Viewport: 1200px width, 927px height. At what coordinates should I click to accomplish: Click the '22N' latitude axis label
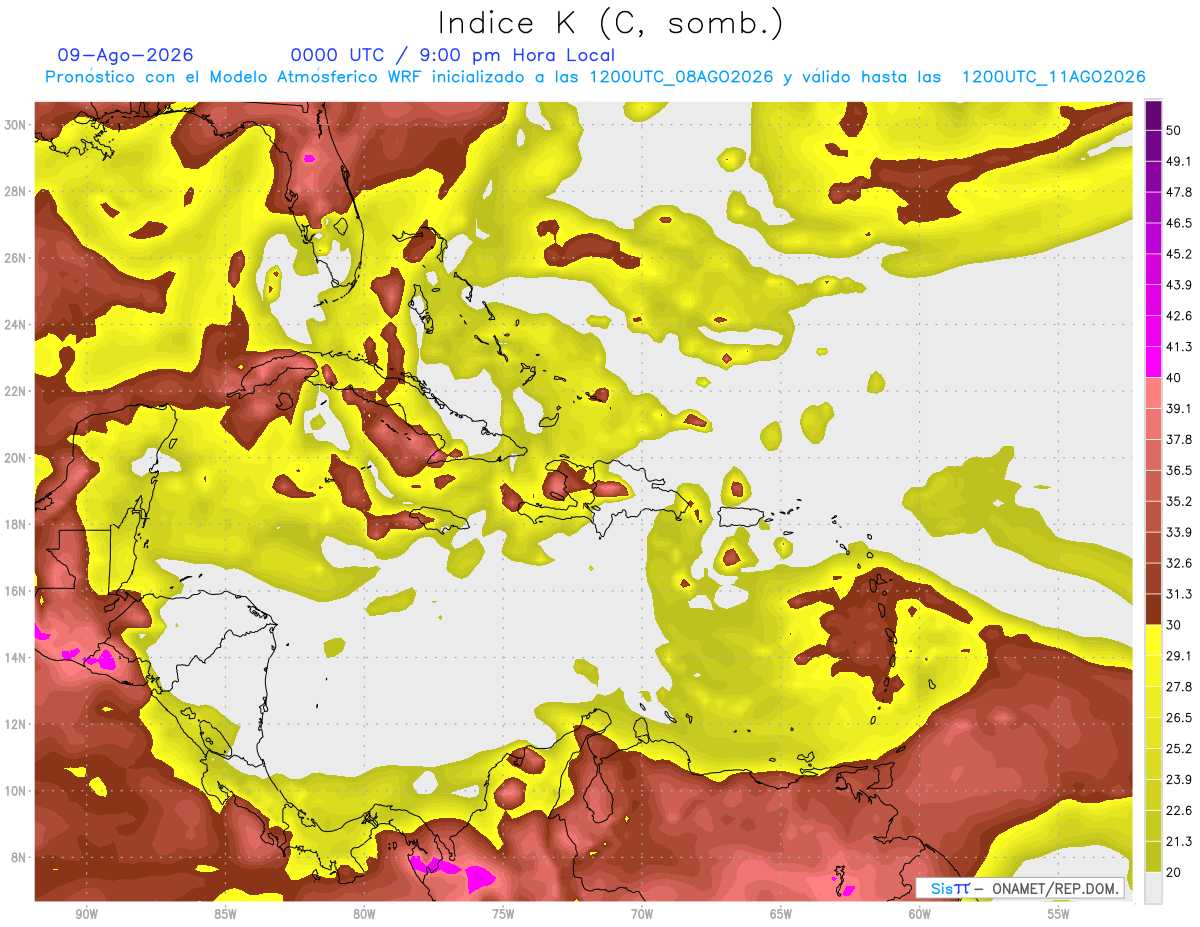point(15,391)
